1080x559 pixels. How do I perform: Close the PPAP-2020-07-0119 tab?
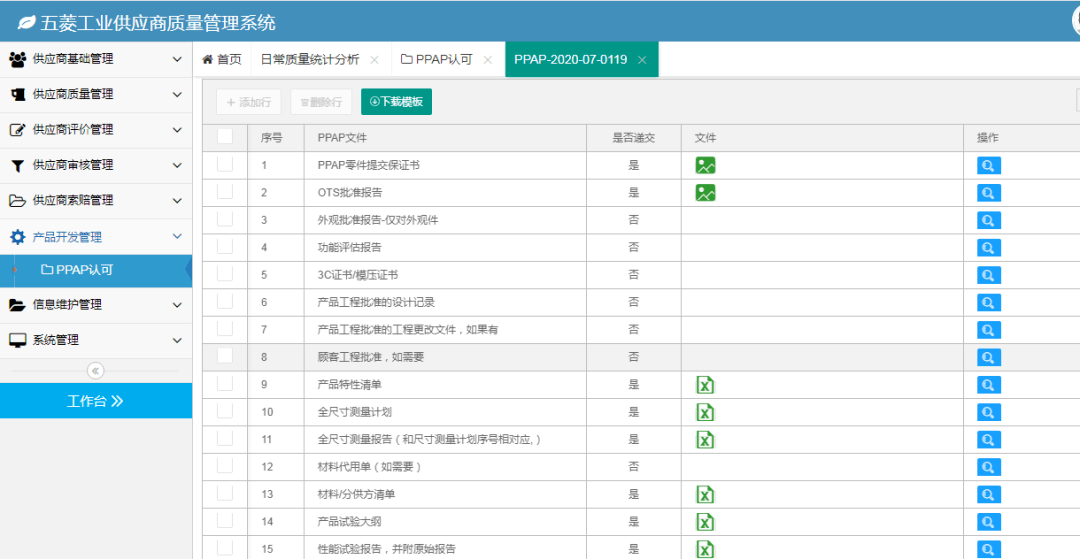point(642,60)
